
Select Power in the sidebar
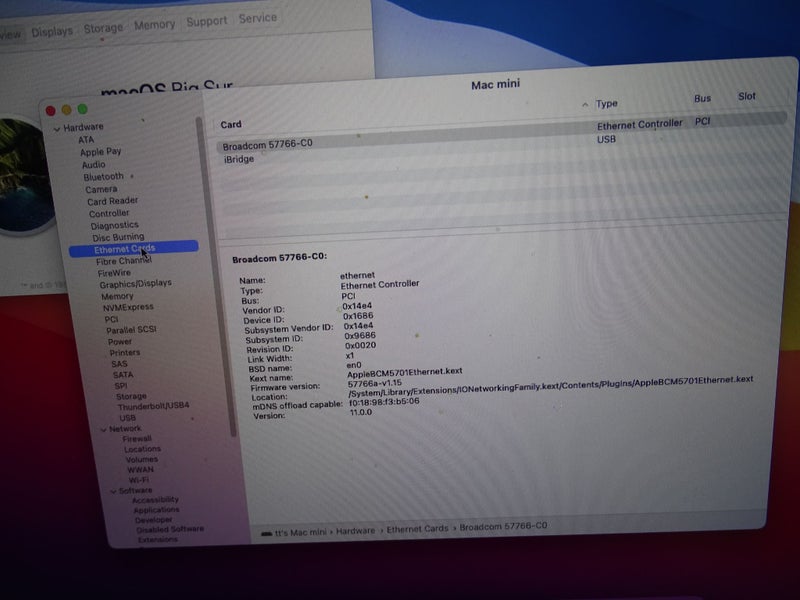pyautogui.click(x=119, y=342)
